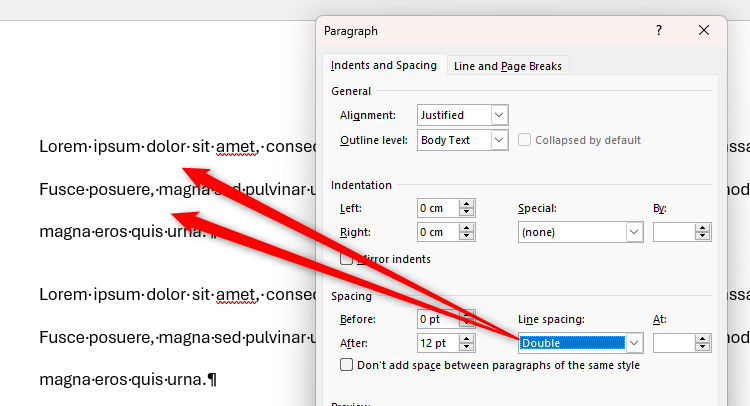
Task: Enable Don't add space between paragraphs
Action: click(x=347, y=365)
